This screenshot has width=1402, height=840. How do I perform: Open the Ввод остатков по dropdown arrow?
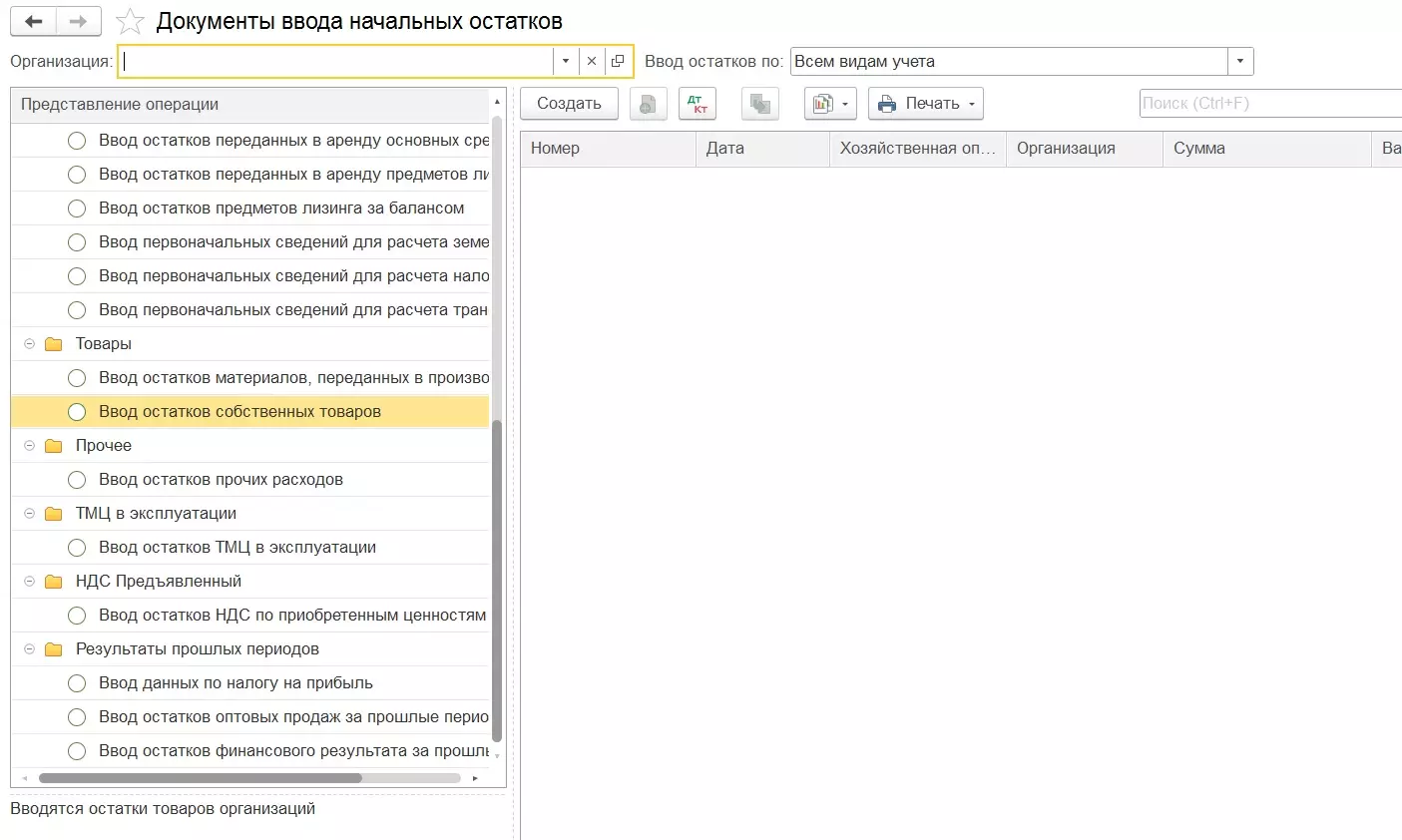coord(1240,61)
